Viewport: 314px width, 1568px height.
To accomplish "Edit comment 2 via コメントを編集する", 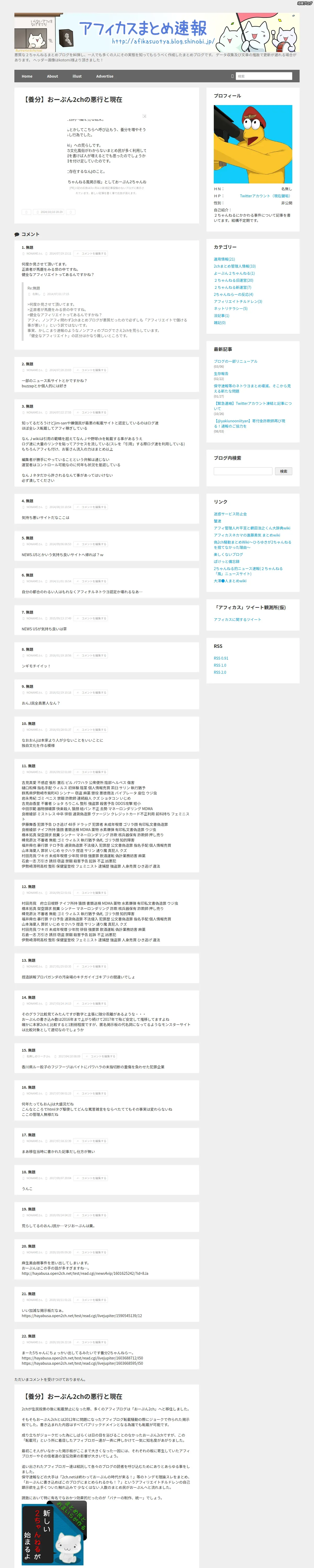I will point(91,370).
